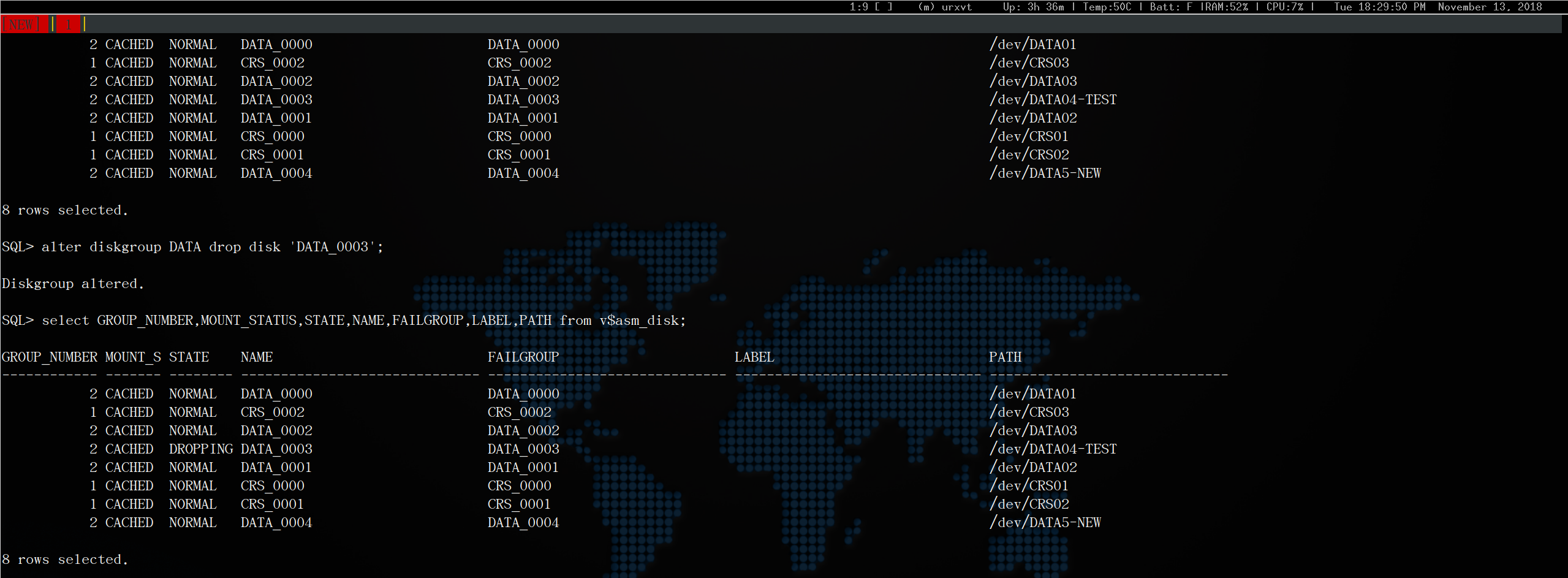Click the clock 'Tue 18:29:50 PM'
Image resolution: width=1568 pixels, height=578 pixels.
pyautogui.click(x=1379, y=7)
